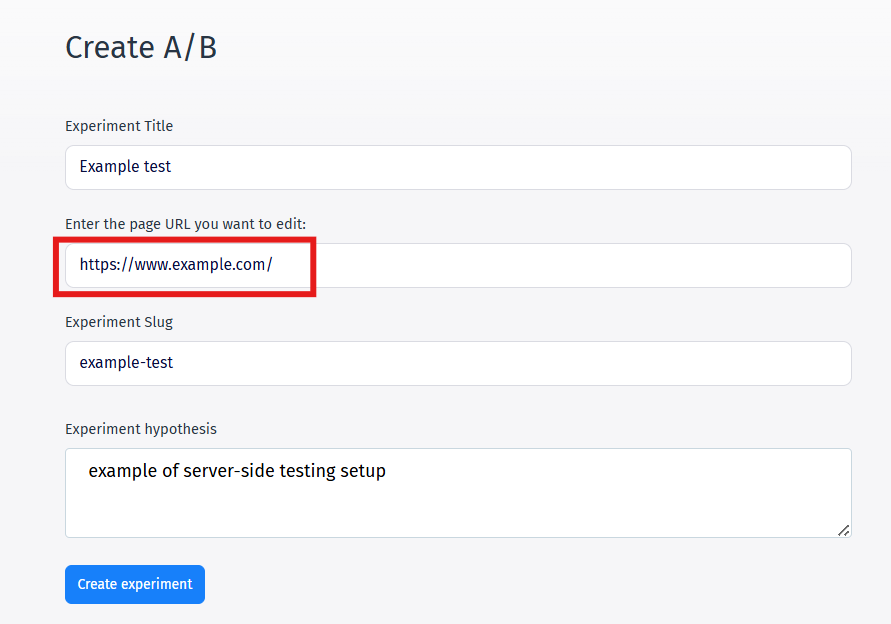Click the "Create A/B" page heading
The image size is (891, 624).
(x=141, y=47)
